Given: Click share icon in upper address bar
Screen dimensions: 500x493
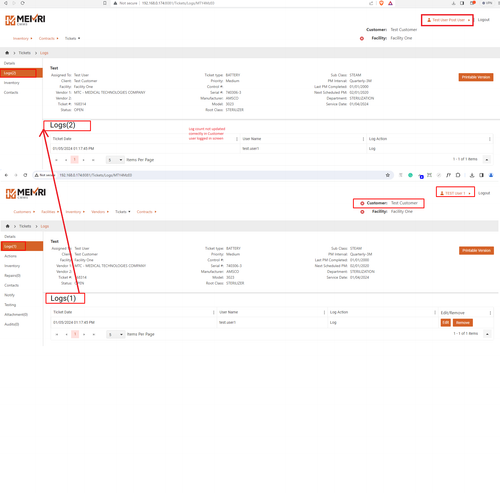Looking at the screenshot, I should coord(371,3).
